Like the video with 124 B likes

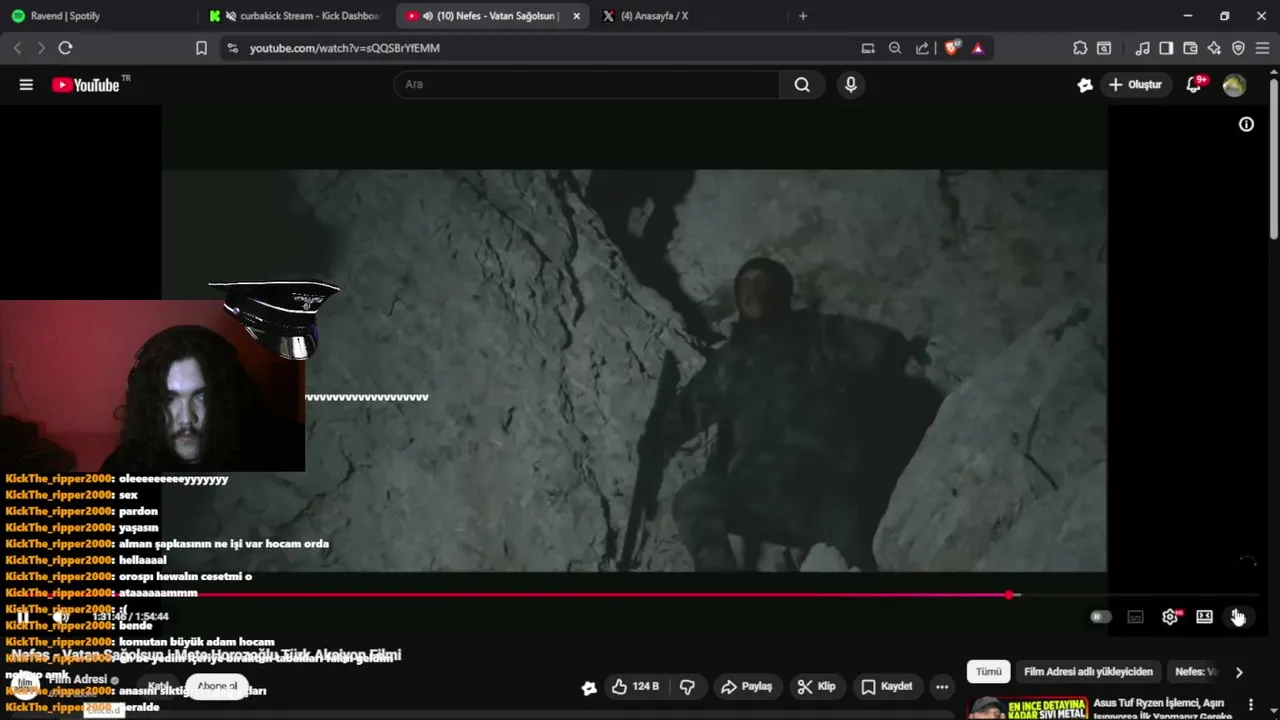(635, 686)
